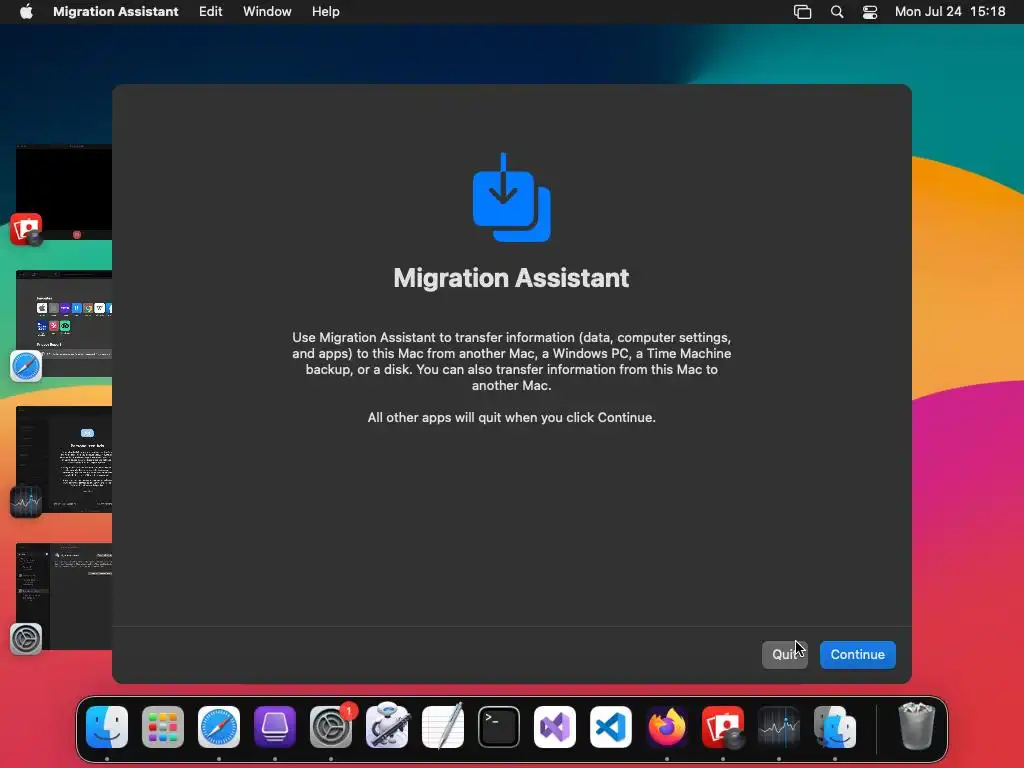Open Visual Studio from the Dock
Viewport: 1024px width, 768px height.
tap(555, 727)
